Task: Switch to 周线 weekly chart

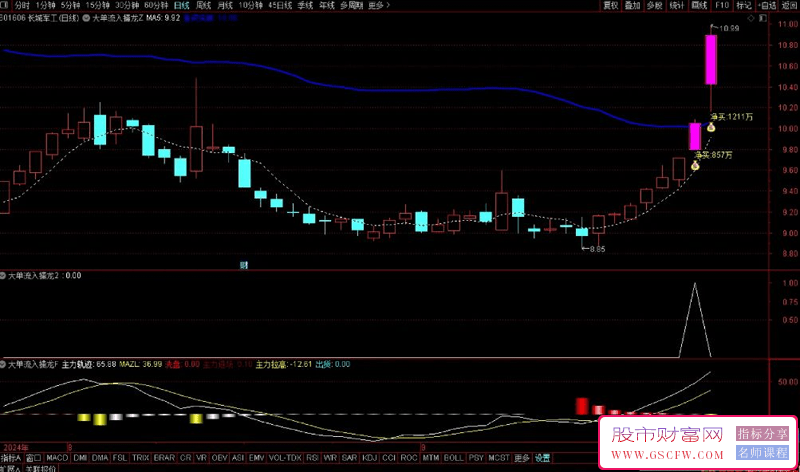Action: (204, 5)
